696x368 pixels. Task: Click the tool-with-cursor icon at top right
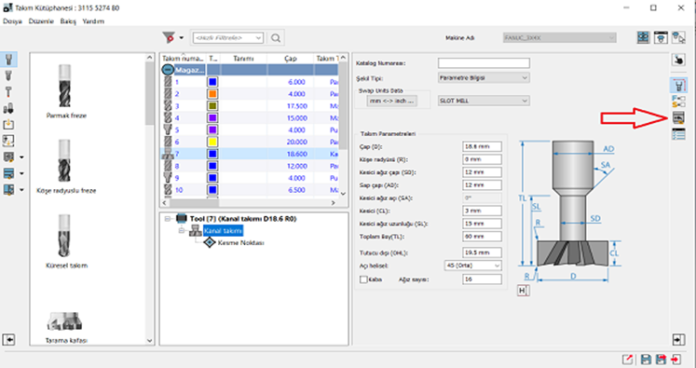[678, 38]
